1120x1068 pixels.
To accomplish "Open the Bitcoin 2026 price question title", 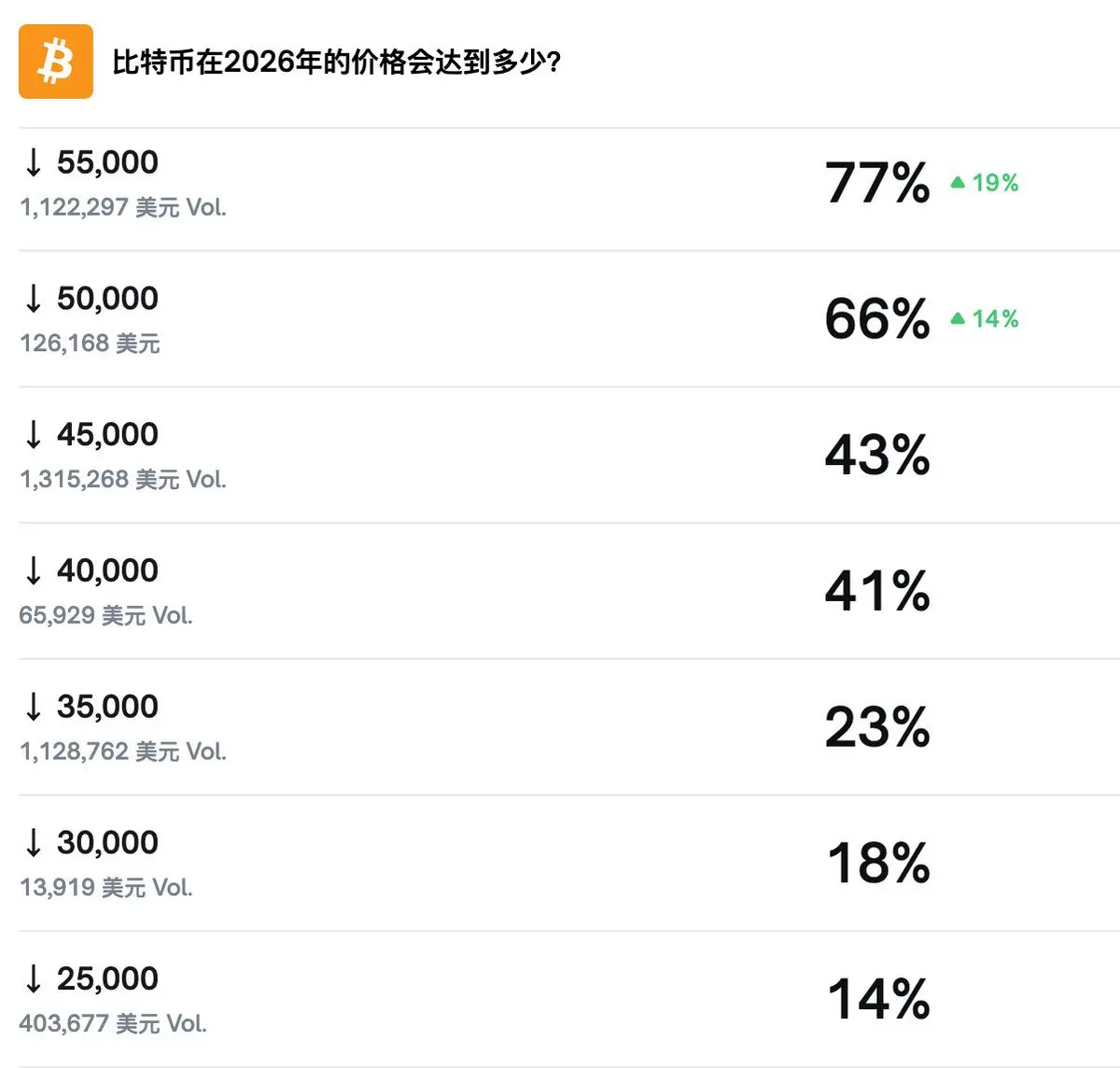I will 336,63.
